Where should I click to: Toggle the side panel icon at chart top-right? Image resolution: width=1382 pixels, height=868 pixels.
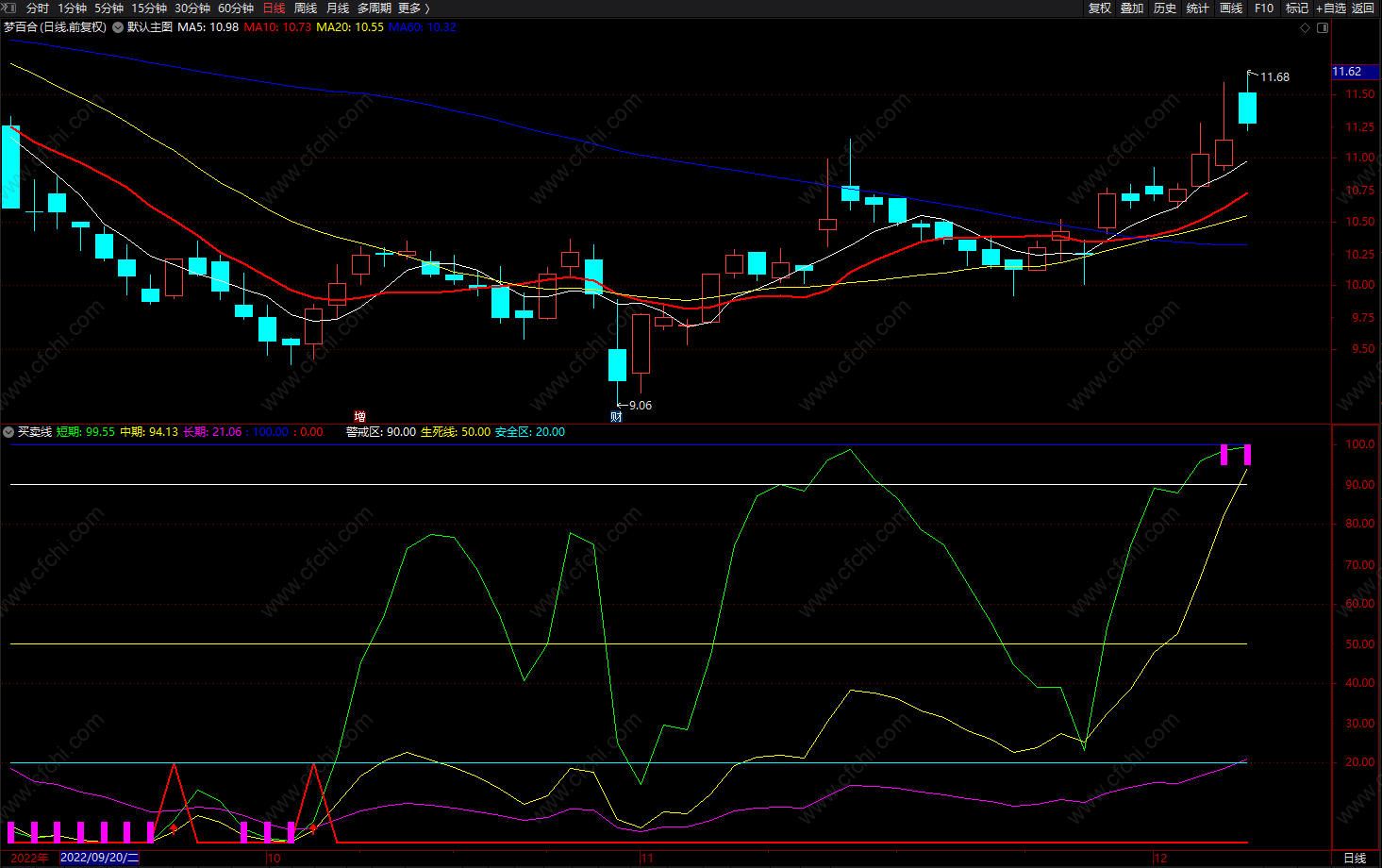click(1323, 27)
